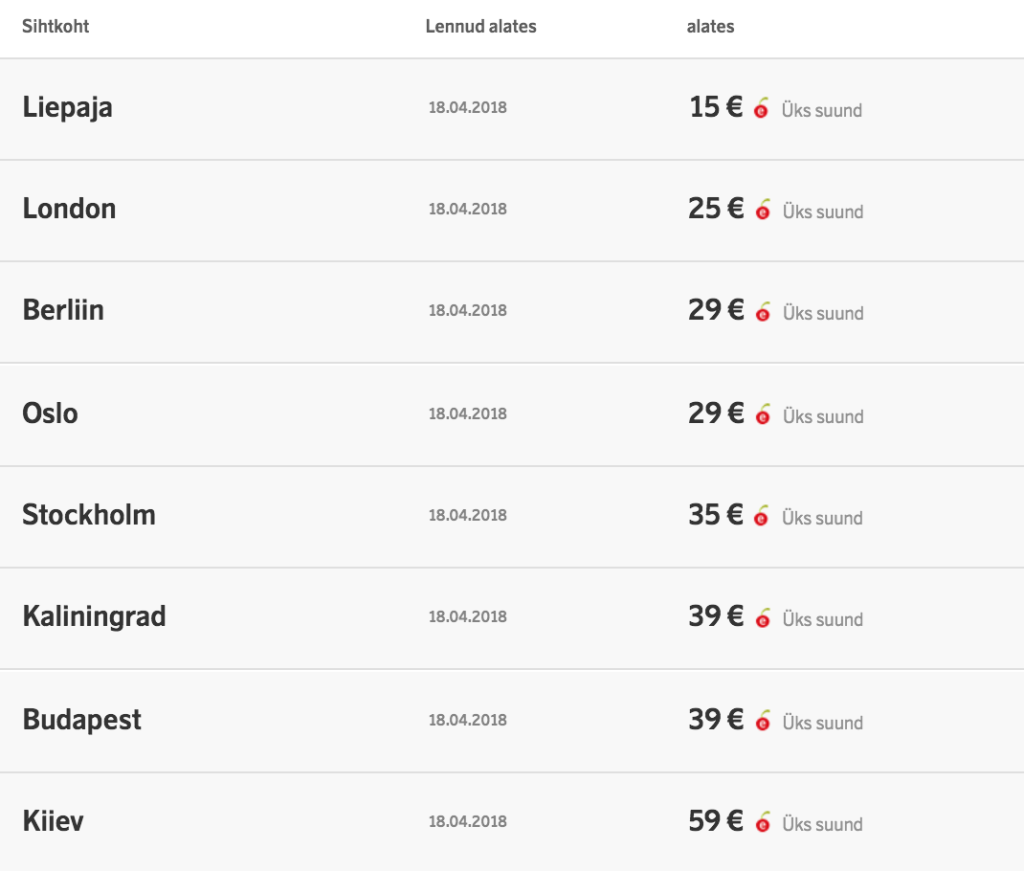Click the cherry icon in the Kiiev row

[x=763, y=823]
